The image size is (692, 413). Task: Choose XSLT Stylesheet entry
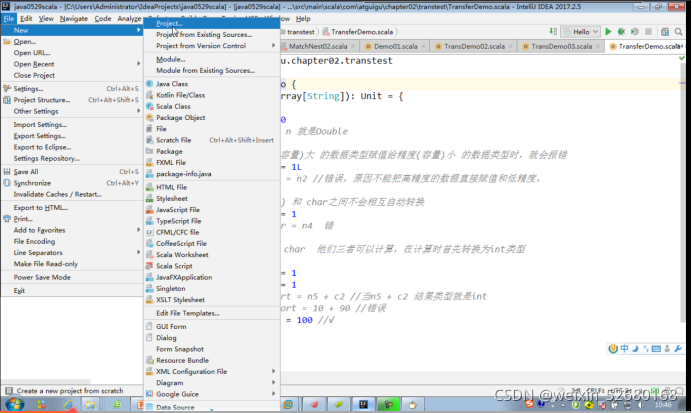pos(212,300)
